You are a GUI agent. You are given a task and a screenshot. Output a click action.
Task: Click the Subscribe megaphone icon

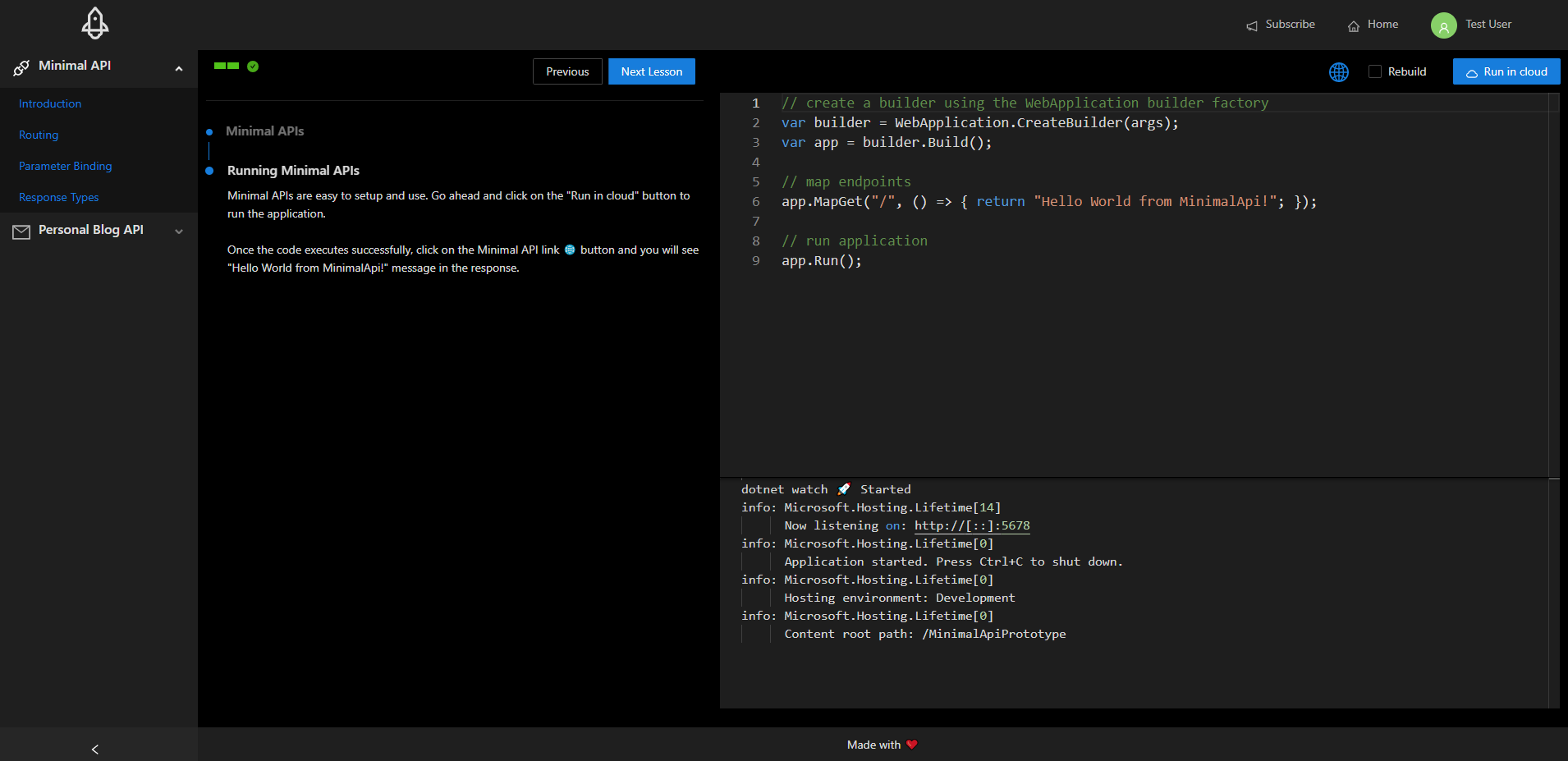[1252, 26]
